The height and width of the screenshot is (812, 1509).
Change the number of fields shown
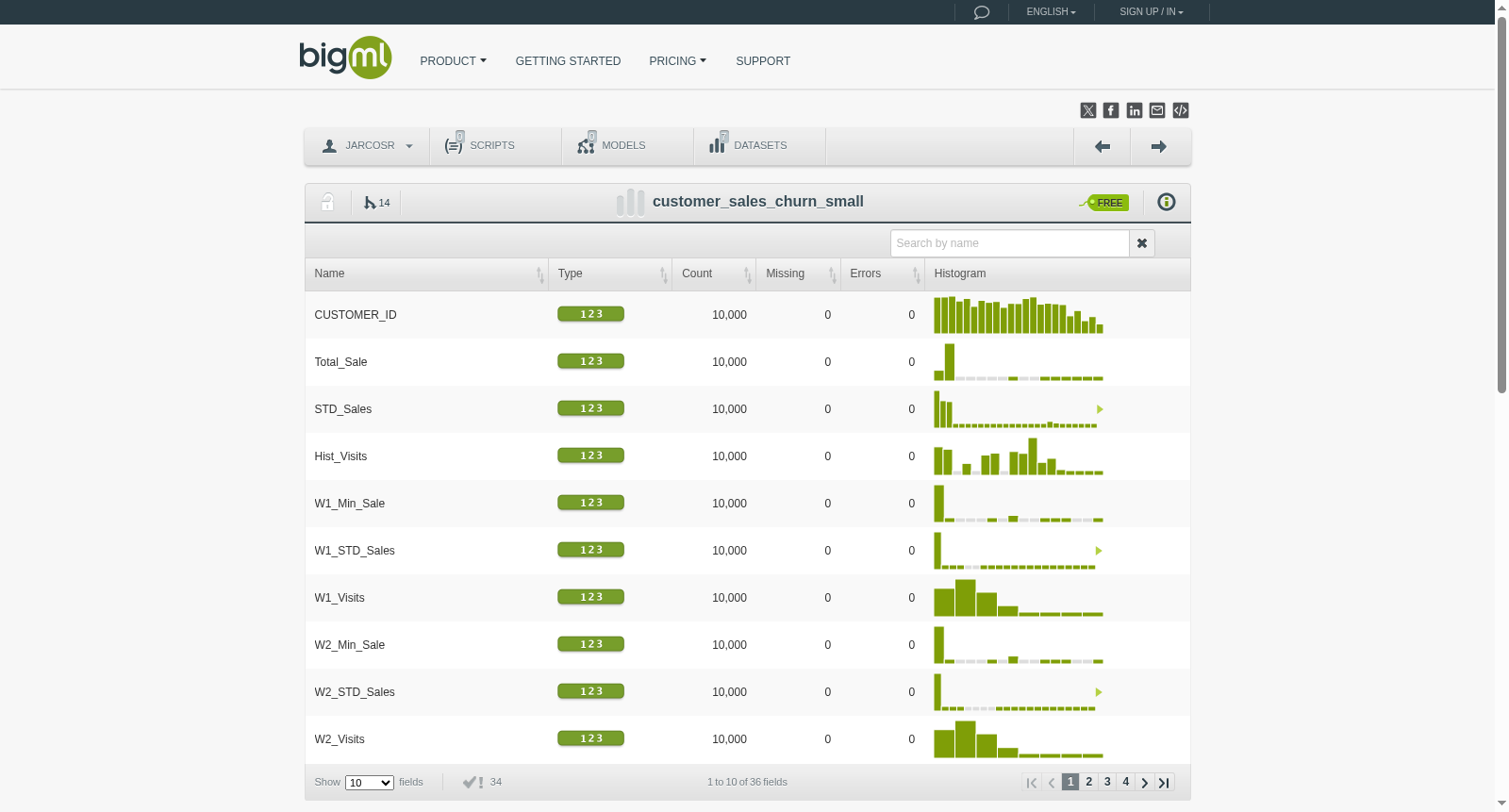[x=370, y=783]
